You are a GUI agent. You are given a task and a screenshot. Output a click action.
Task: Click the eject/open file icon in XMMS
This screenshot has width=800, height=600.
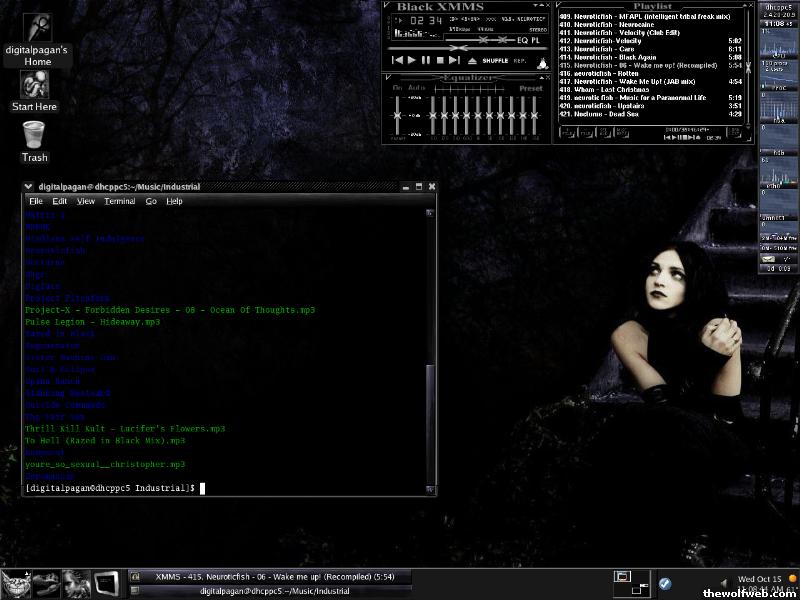point(474,60)
